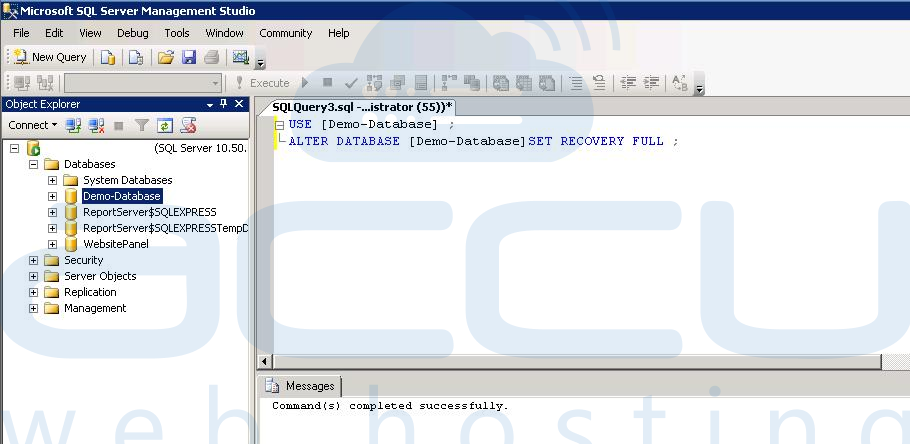
Task: Click the Open File folder icon
Action: tap(165, 57)
